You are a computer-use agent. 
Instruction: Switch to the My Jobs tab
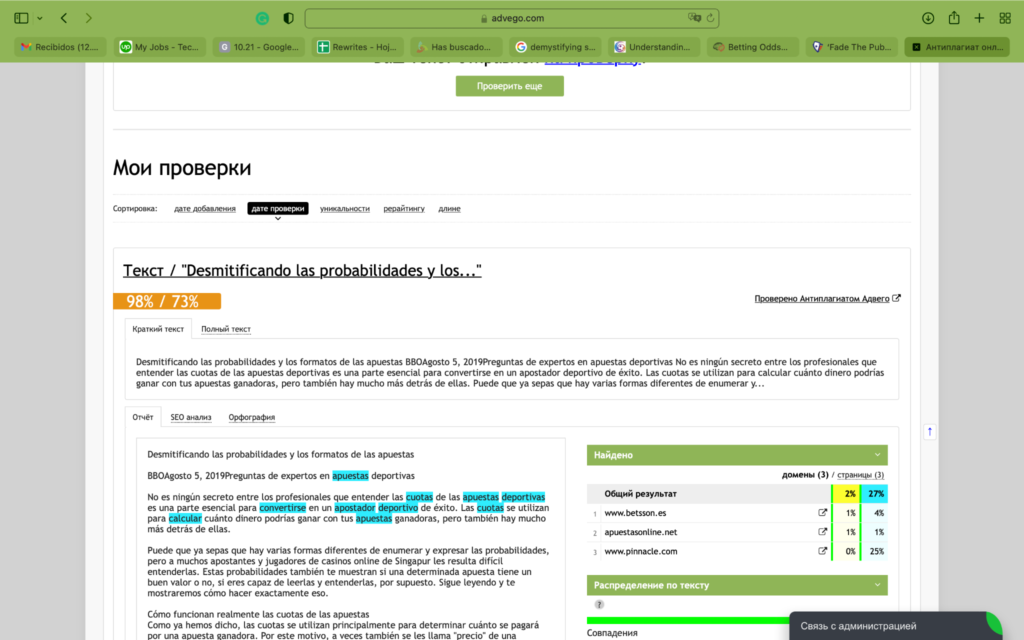pyautogui.click(x=159, y=47)
